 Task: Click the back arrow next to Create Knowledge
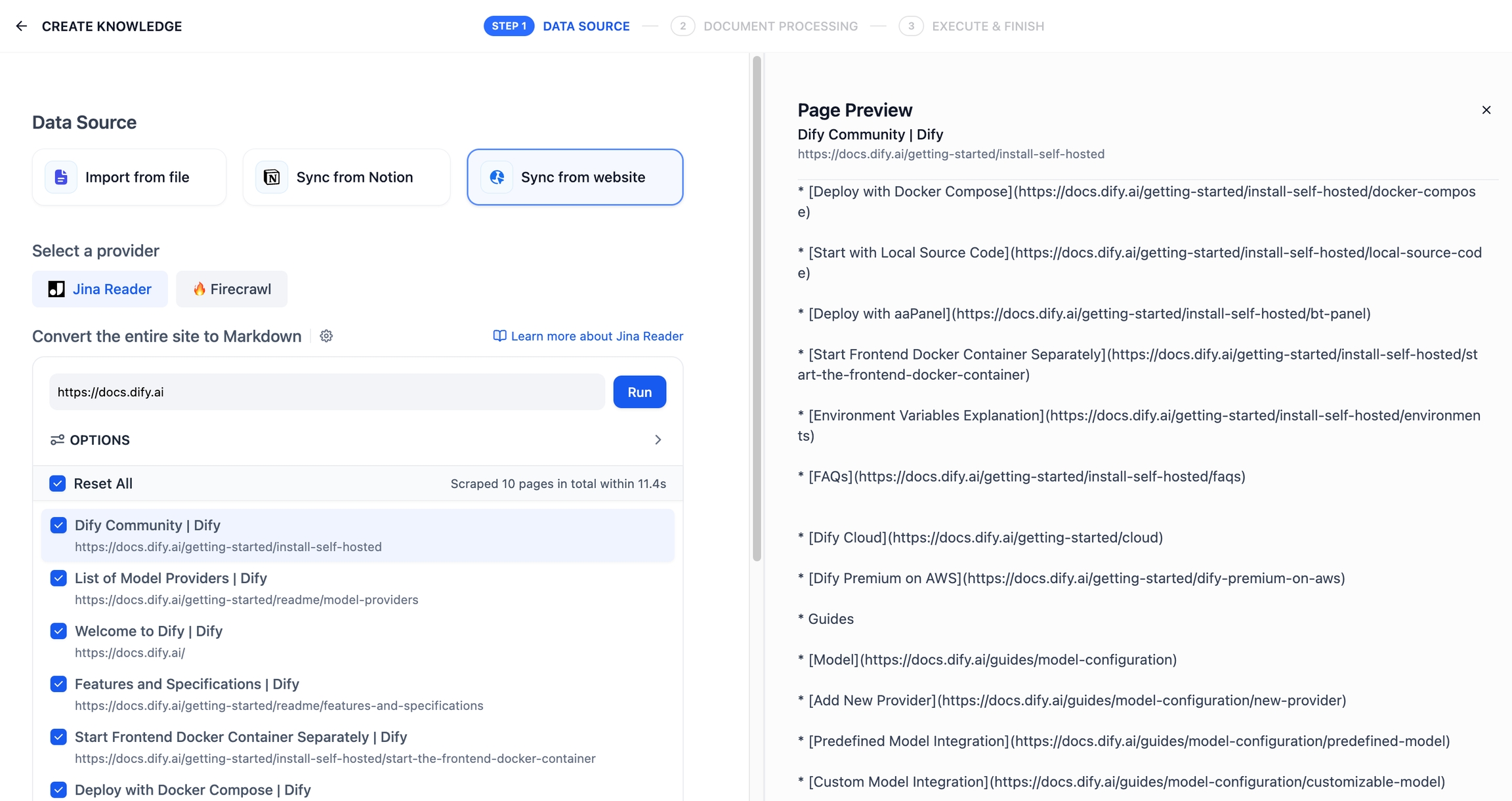click(x=22, y=26)
